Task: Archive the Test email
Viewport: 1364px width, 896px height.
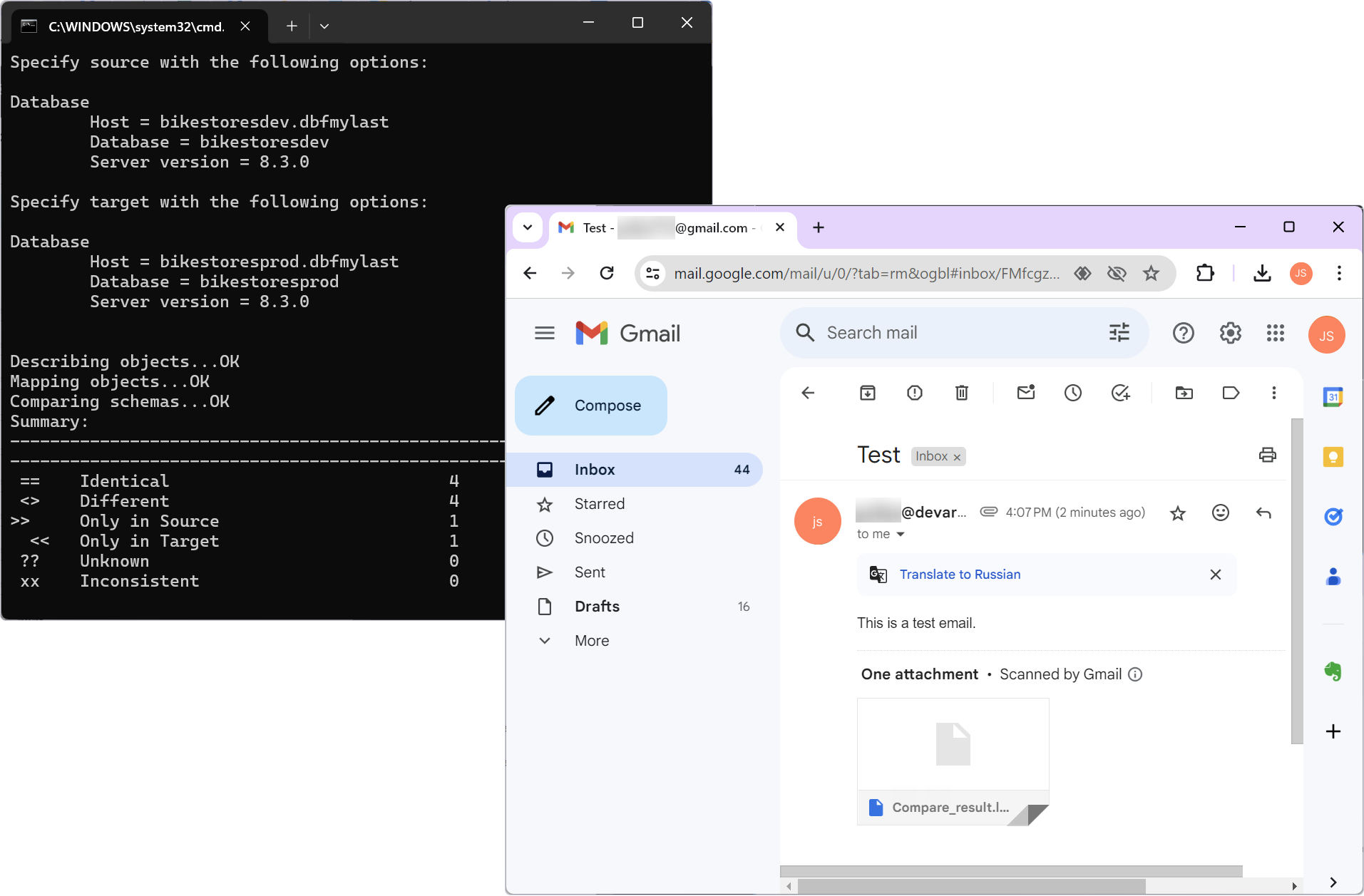Action: click(868, 393)
